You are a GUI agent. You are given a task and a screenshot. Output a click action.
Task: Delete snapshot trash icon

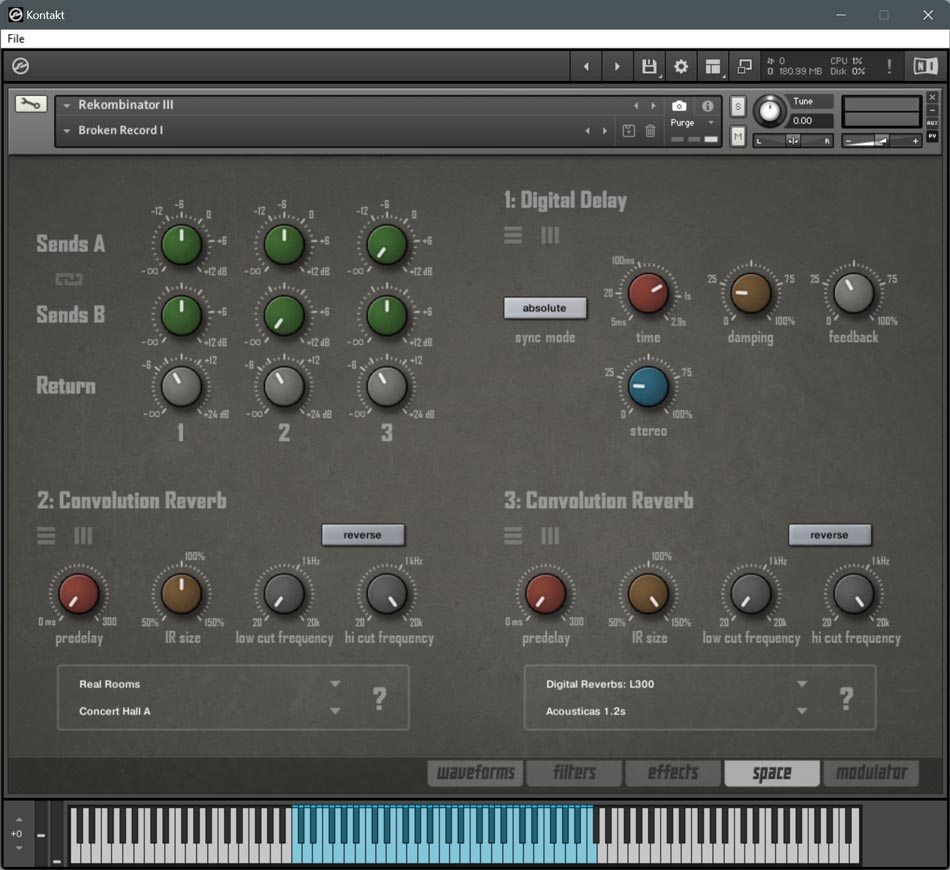pyautogui.click(x=650, y=130)
